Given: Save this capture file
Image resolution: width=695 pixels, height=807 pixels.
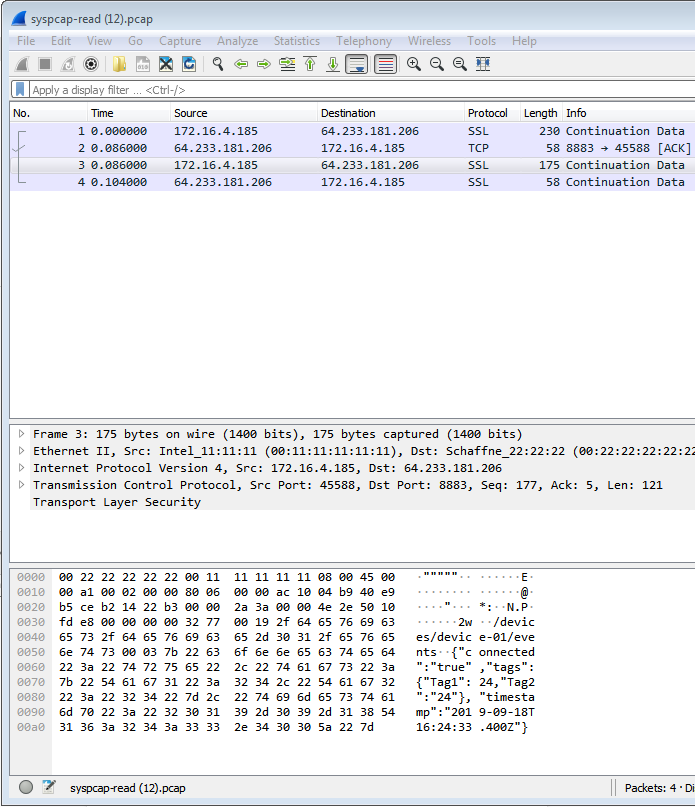Looking at the screenshot, I should coord(143,64).
